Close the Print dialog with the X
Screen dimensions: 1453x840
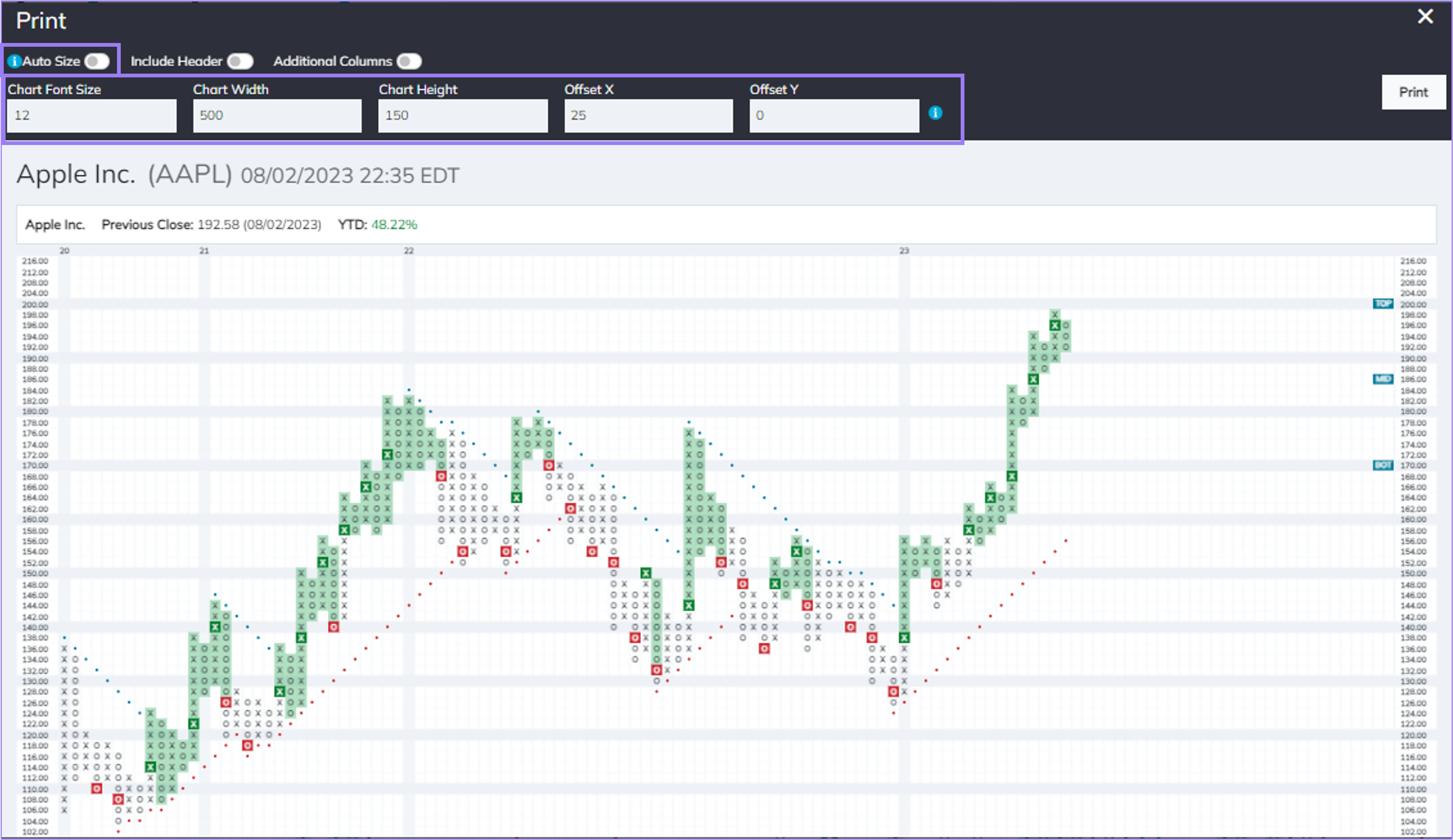click(x=1425, y=17)
